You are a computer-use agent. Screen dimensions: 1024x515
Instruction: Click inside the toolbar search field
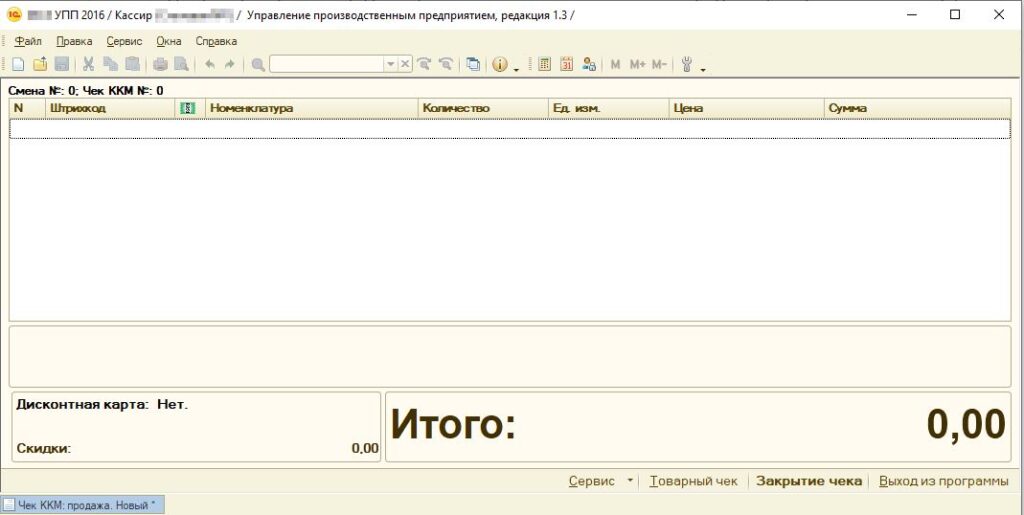(326, 64)
